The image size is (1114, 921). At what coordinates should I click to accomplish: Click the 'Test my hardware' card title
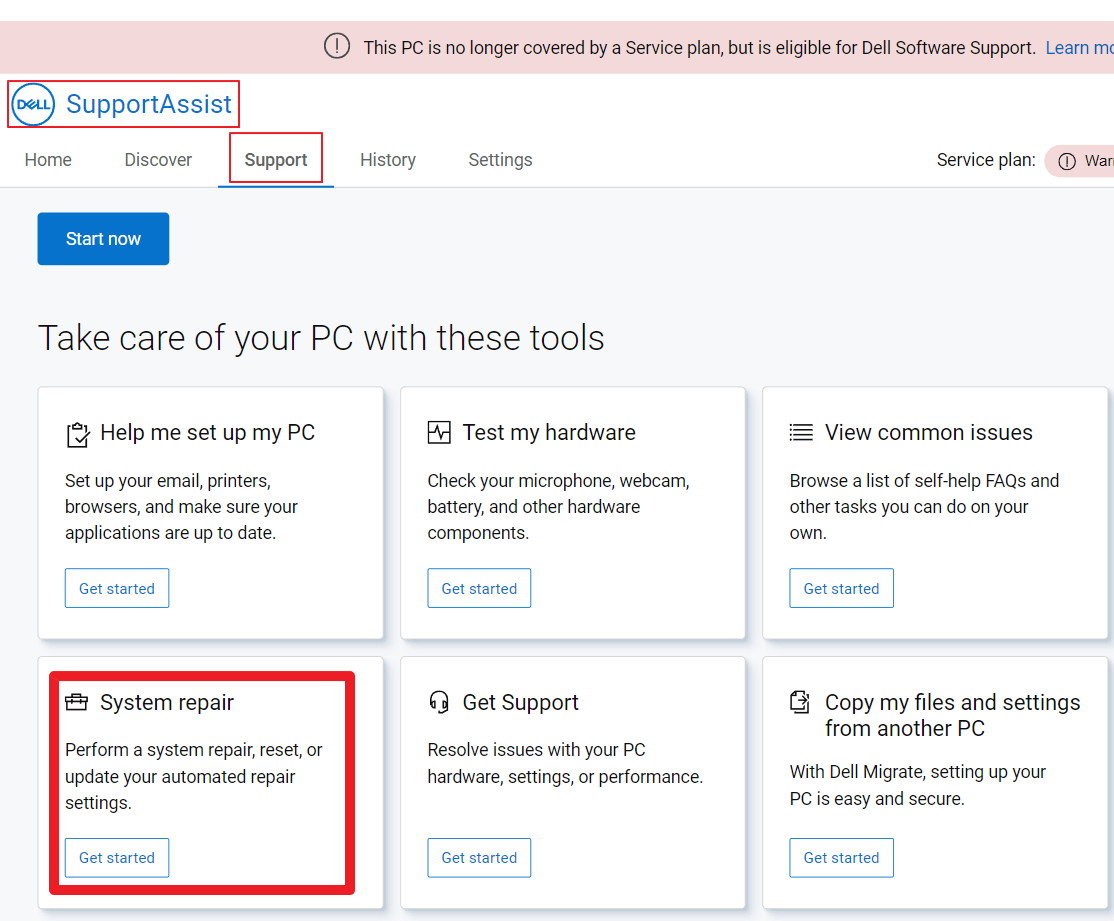pos(549,432)
